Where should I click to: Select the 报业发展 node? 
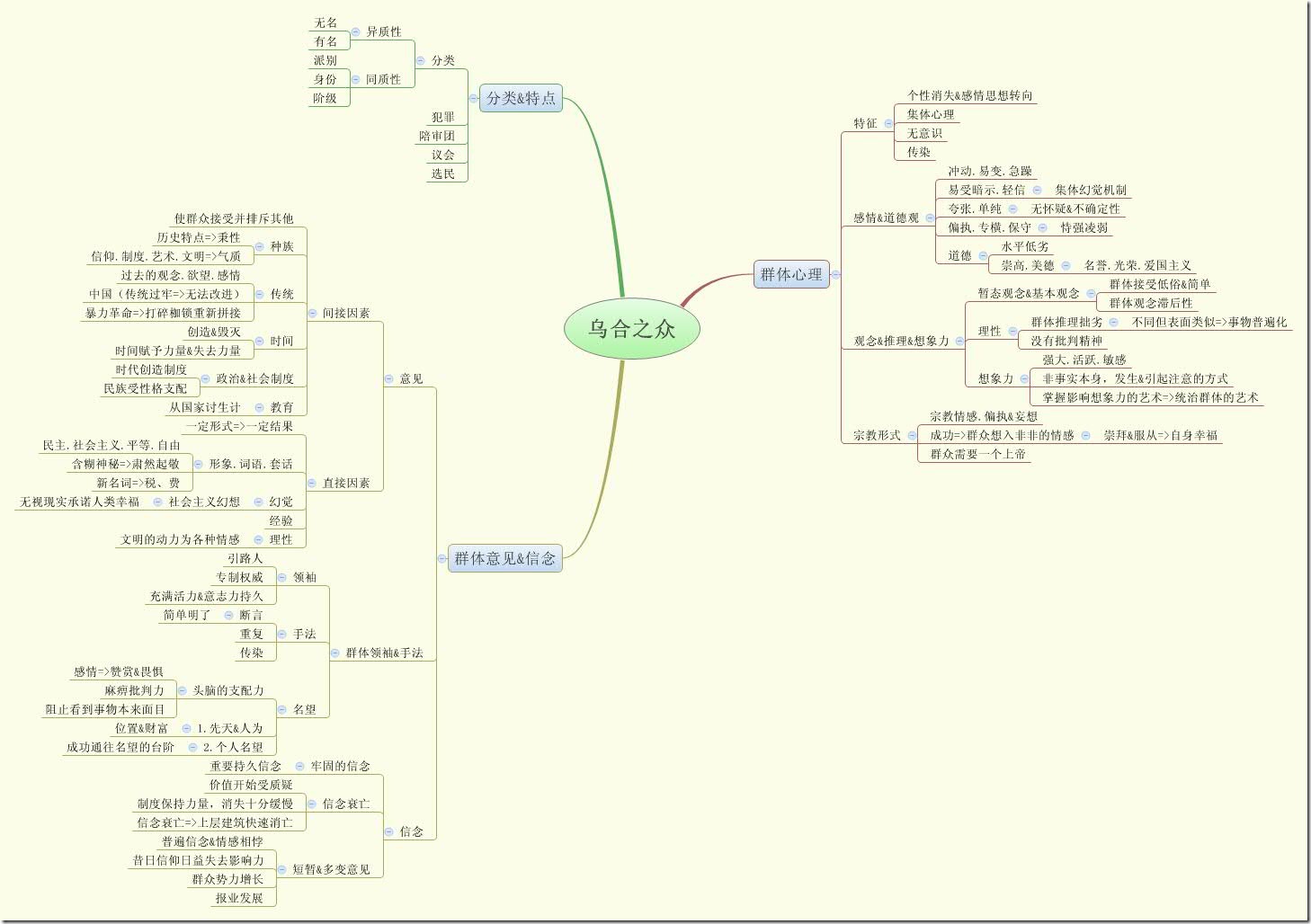pos(239,898)
